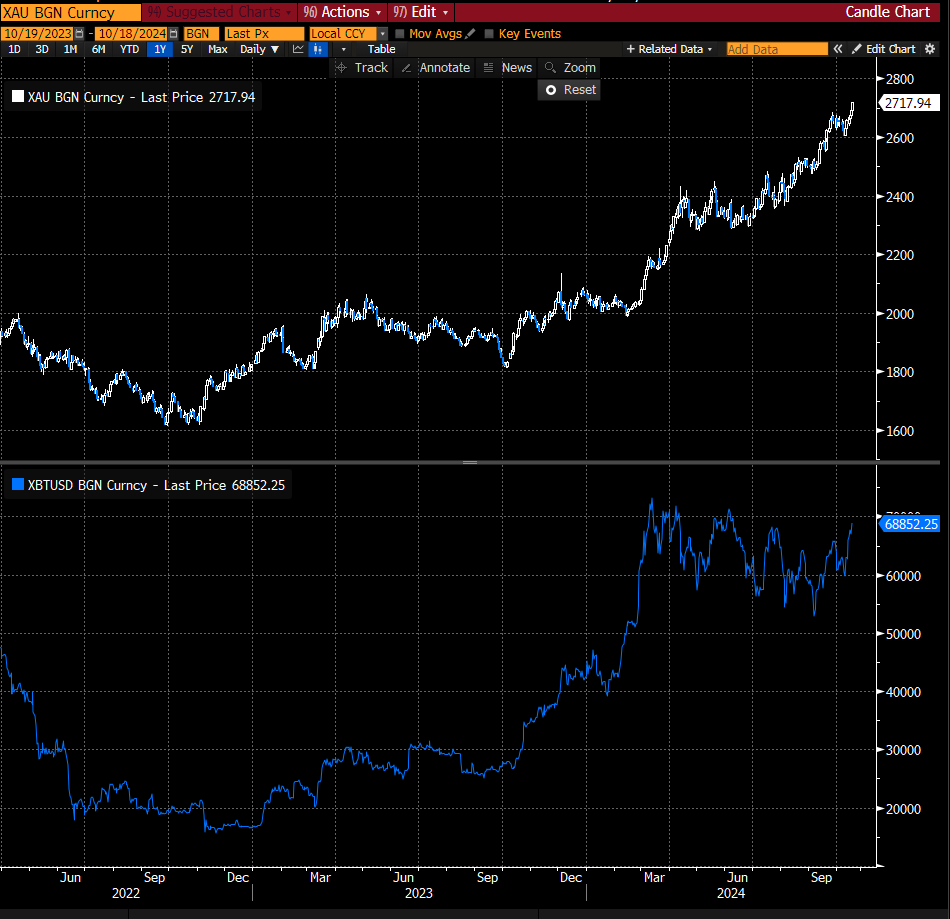Open chart settings with the gear icon

pos(930,48)
